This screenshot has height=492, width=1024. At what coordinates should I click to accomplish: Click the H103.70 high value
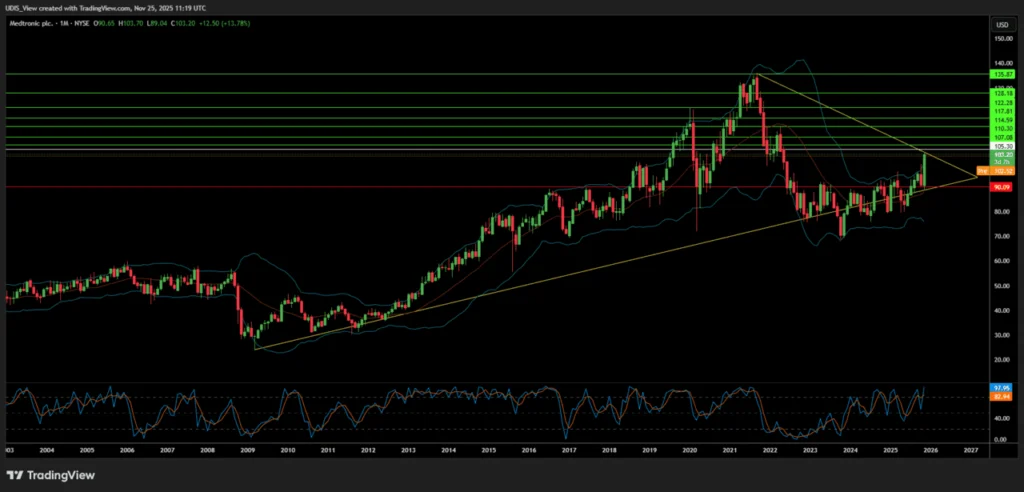coord(130,24)
